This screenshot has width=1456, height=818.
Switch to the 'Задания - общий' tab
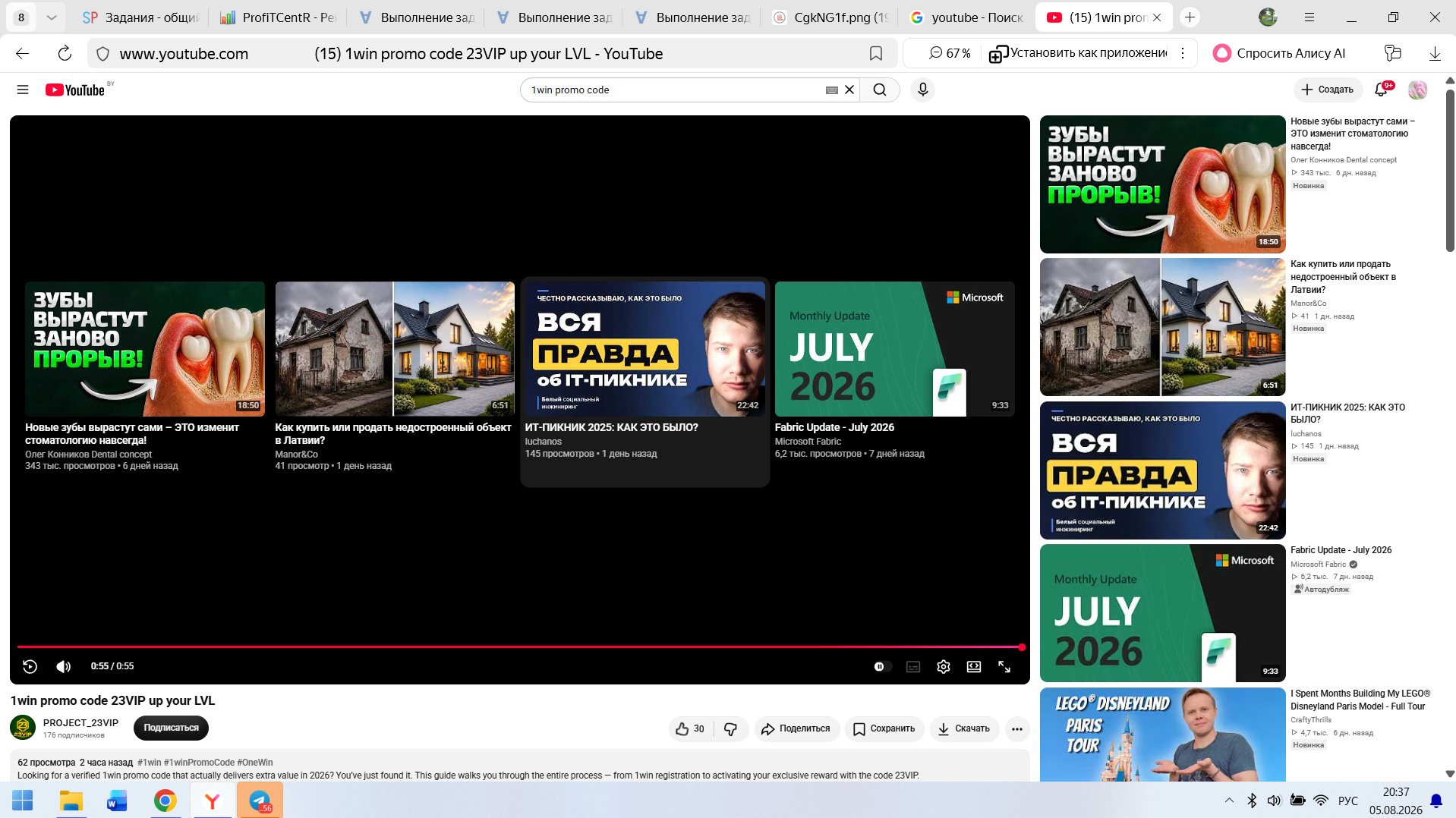pyautogui.click(x=140, y=17)
